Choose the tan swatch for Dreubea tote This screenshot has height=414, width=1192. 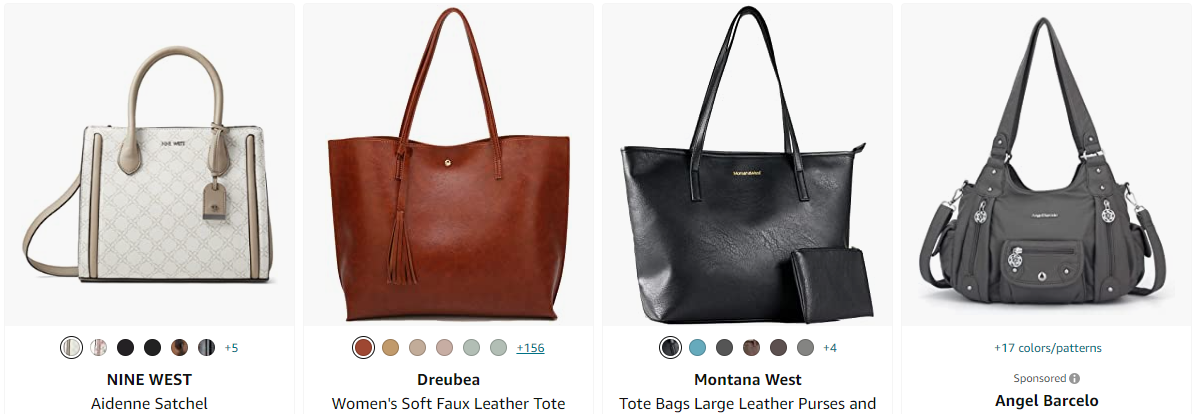point(390,348)
